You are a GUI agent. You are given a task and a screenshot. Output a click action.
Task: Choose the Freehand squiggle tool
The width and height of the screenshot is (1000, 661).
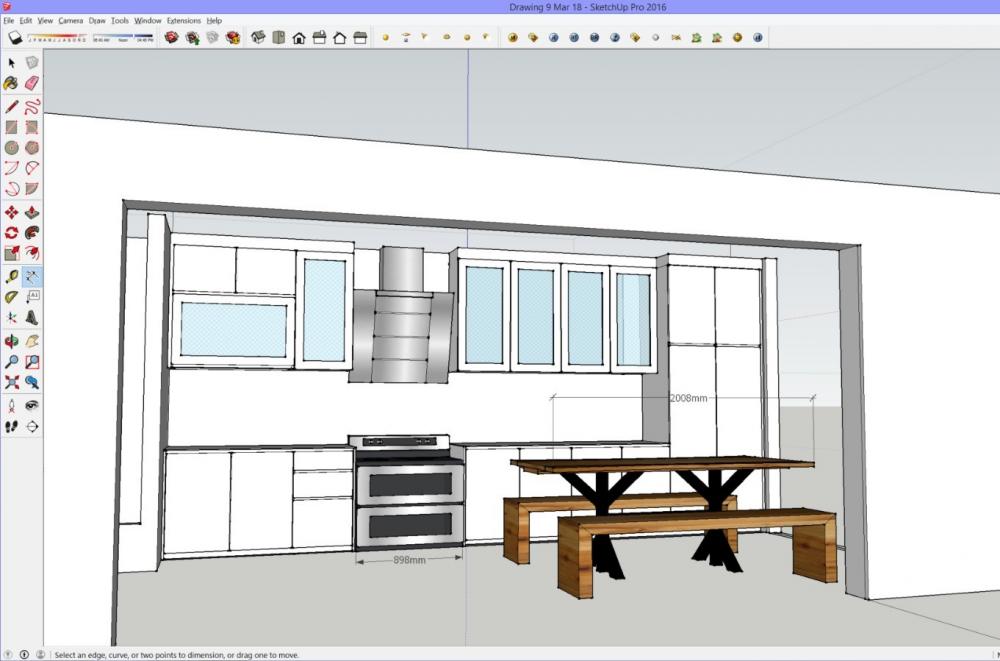click(x=32, y=106)
